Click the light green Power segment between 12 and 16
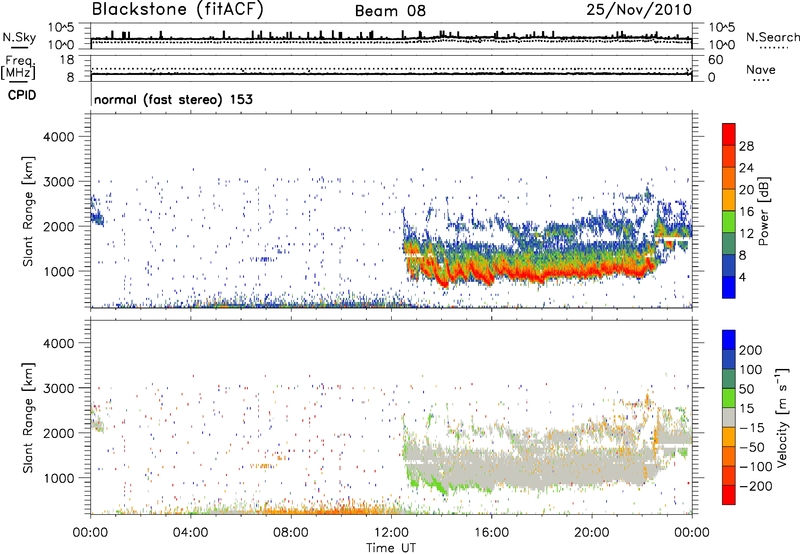800x554 pixels. click(x=729, y=222)
